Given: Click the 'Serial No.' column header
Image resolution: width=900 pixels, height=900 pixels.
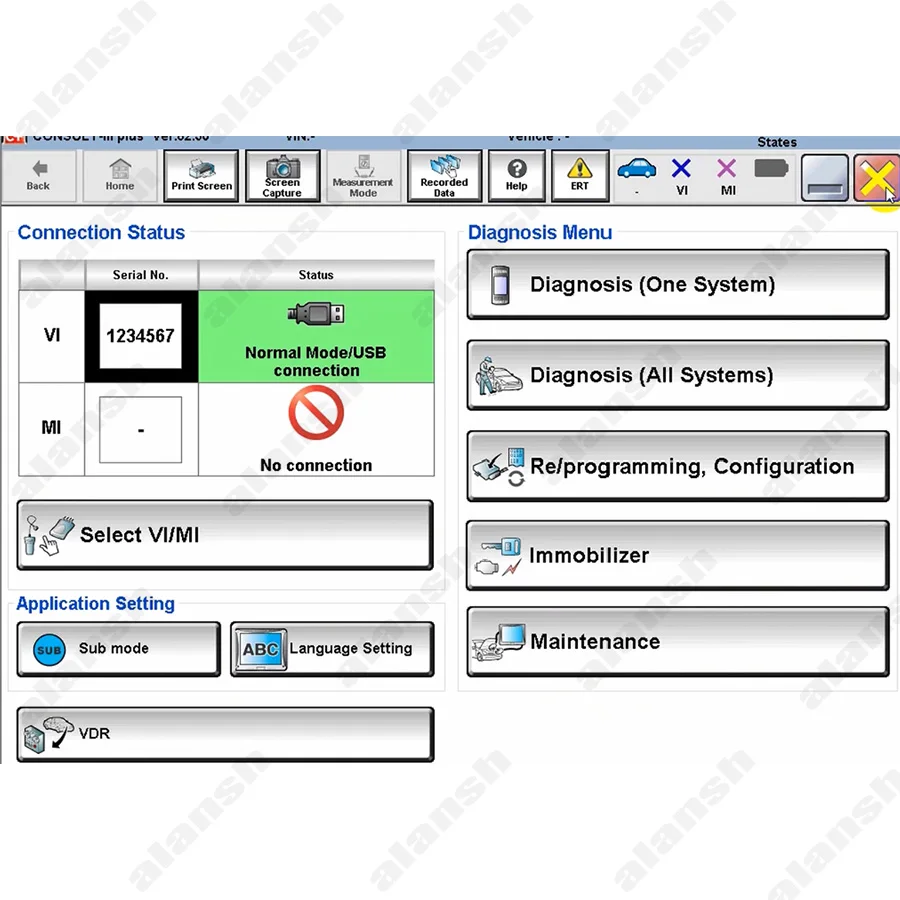Looking at the screenshot, I should [x=141, y=275].
